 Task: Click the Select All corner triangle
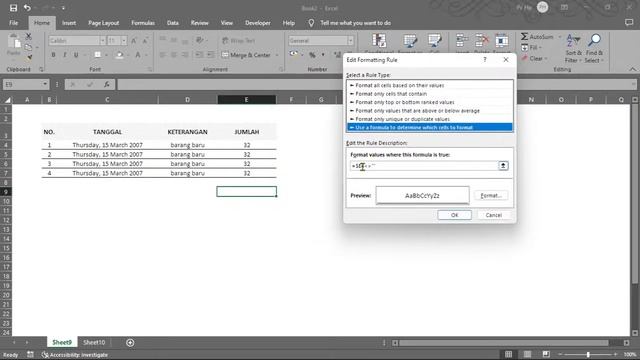tap(7, 100)
